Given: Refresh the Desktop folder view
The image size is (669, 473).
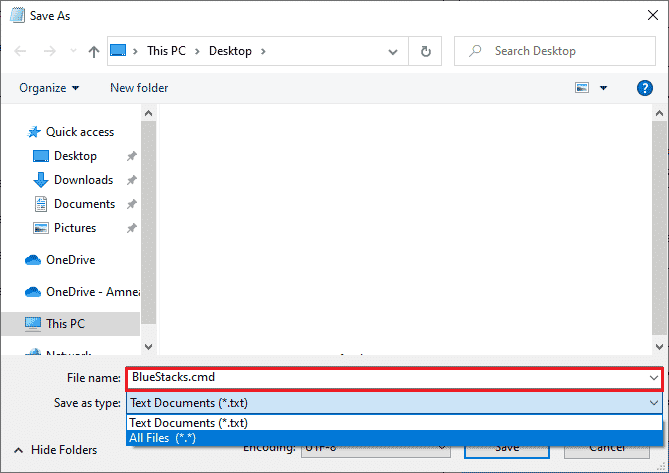Looking at the screenshot, I should (425, 51).
